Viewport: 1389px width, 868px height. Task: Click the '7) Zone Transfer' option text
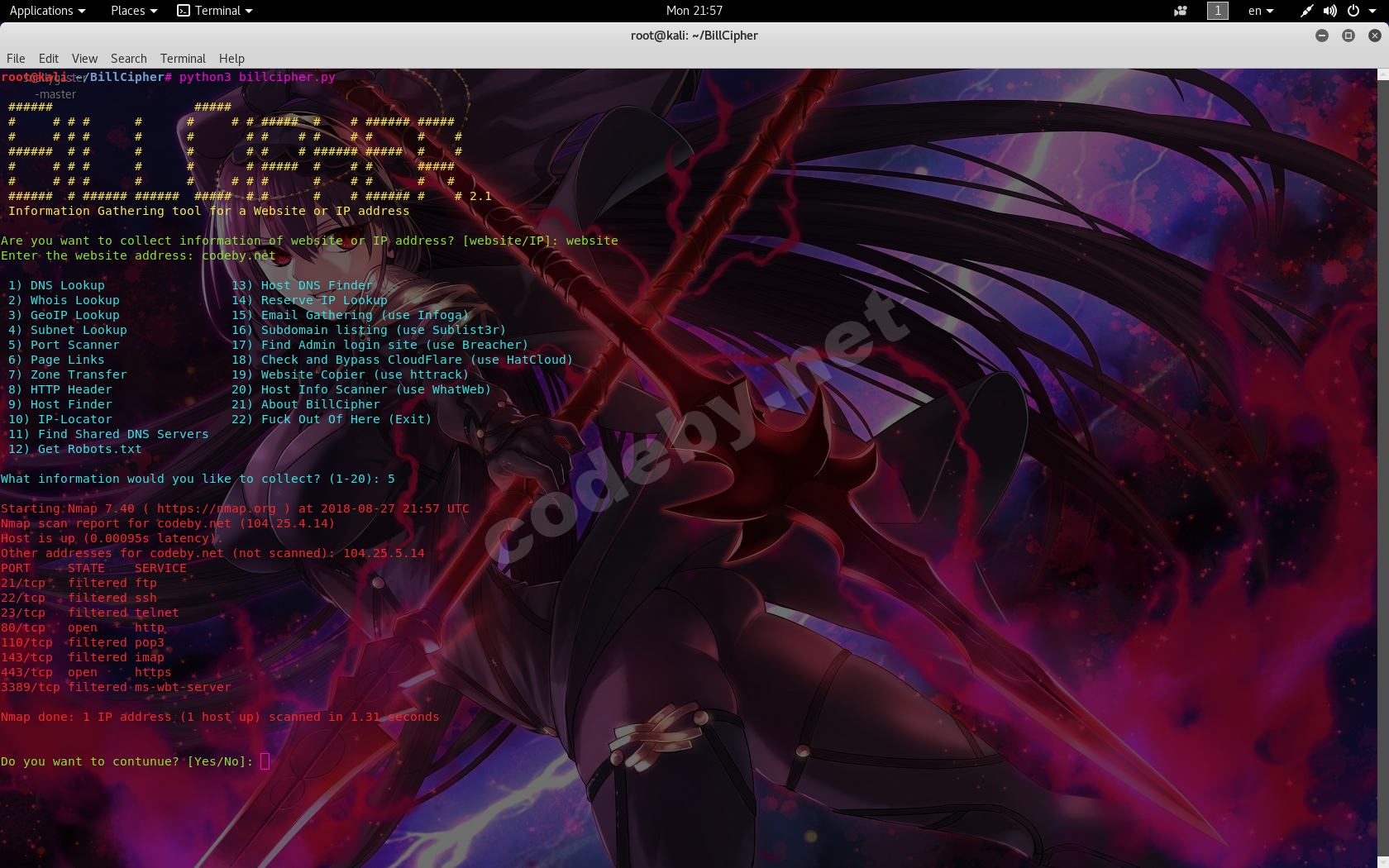[x=68, y=374]
